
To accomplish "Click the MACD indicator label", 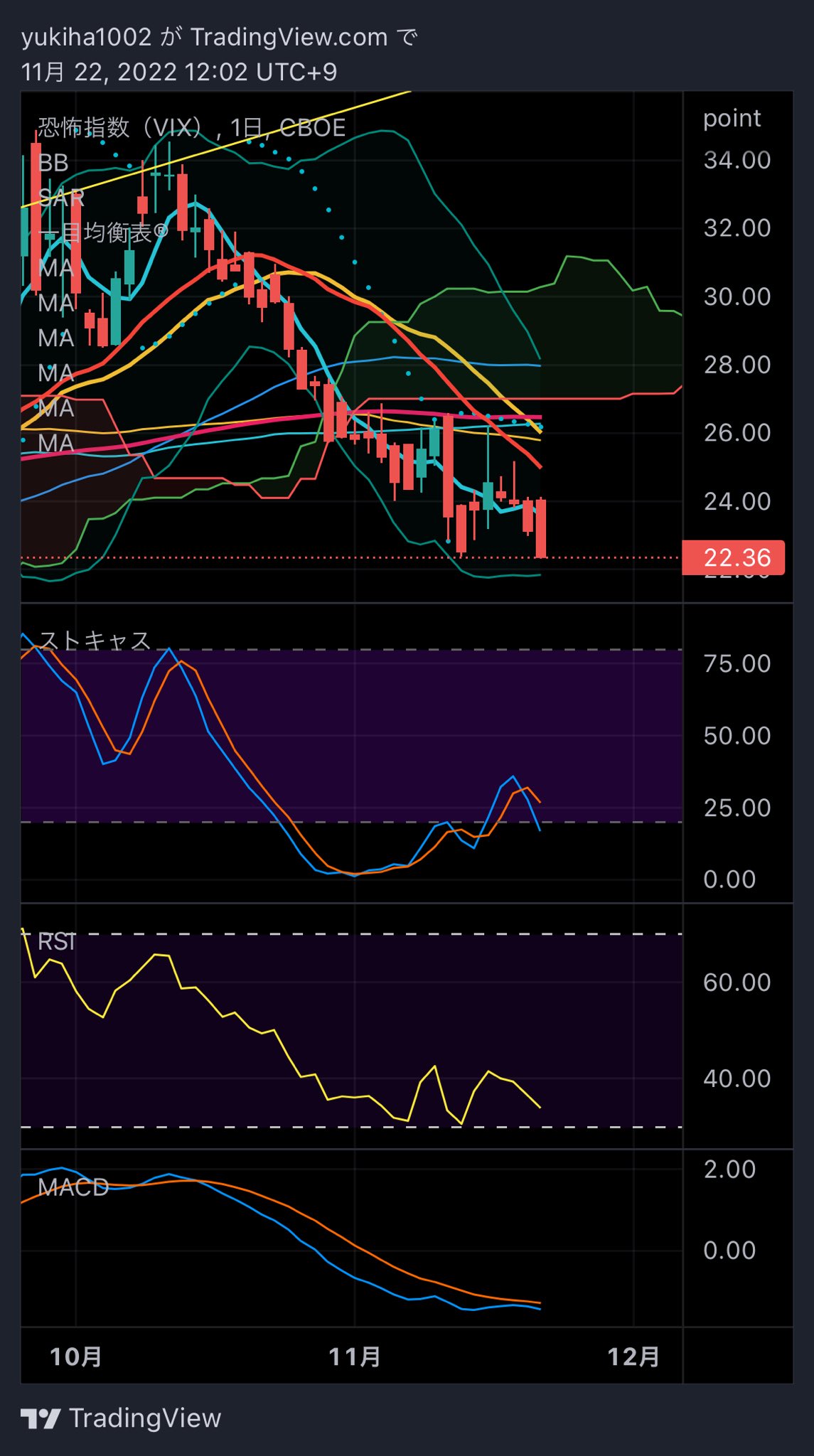I will coord(73,1187).
